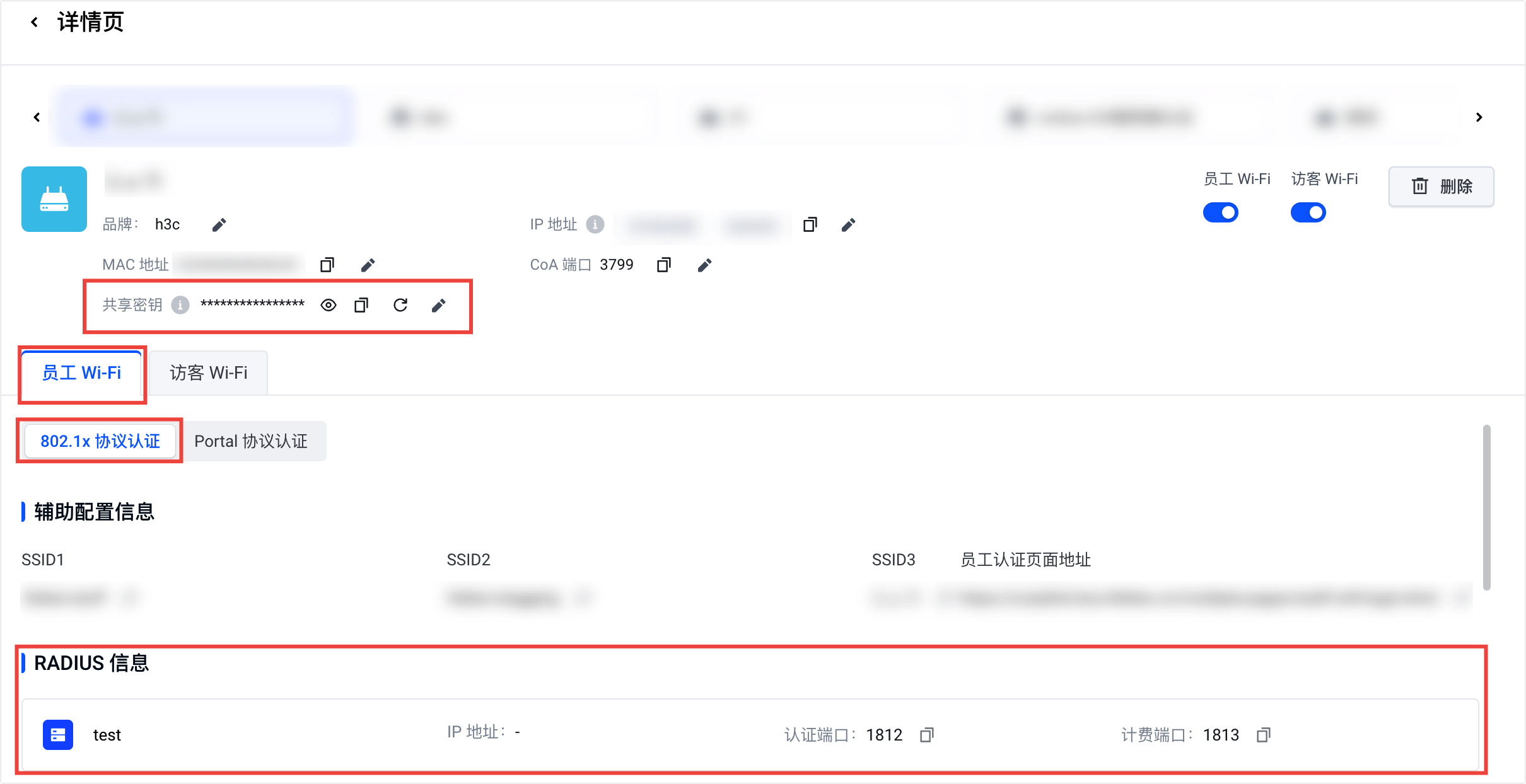
Task: Edit the device IP 地址
Action: coord(848,225)
